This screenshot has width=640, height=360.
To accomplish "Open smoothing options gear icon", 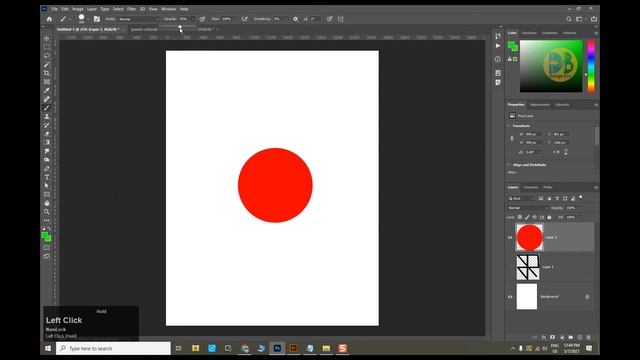I will (296, 19).
